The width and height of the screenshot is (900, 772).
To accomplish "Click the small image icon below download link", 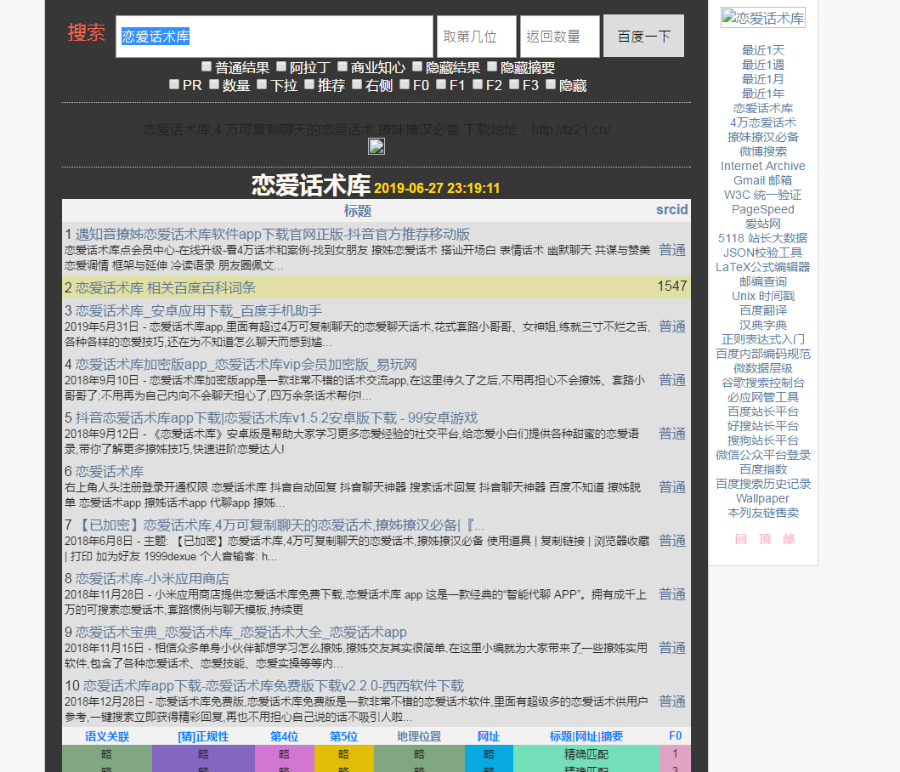I will [x=376, y=146].
